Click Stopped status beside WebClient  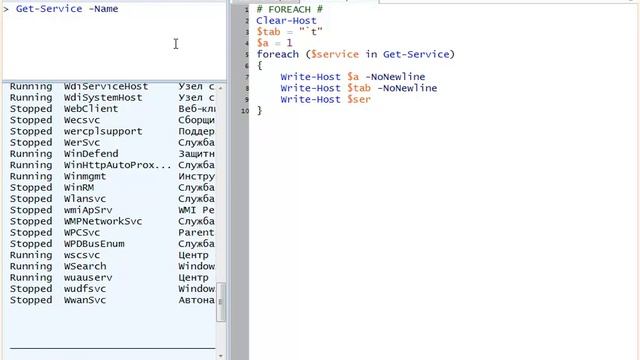click(31, 109)
